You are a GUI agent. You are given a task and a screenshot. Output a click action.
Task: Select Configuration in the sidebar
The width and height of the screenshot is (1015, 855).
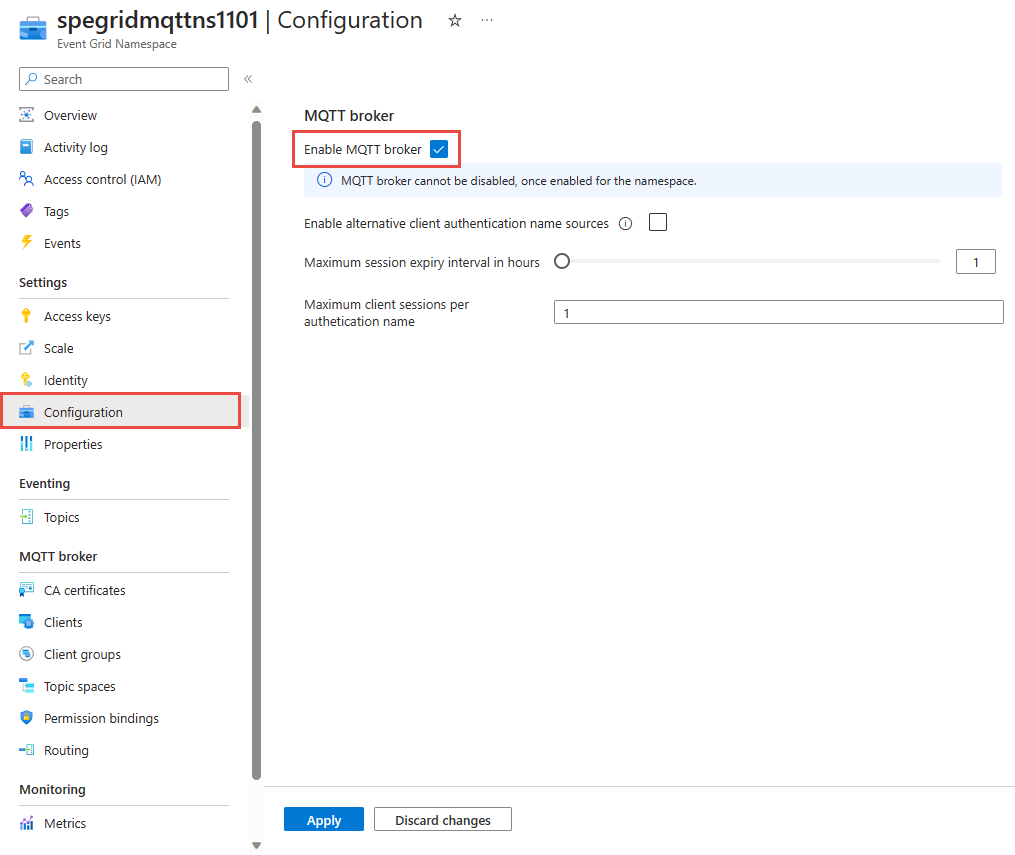[x=122, y=412]
